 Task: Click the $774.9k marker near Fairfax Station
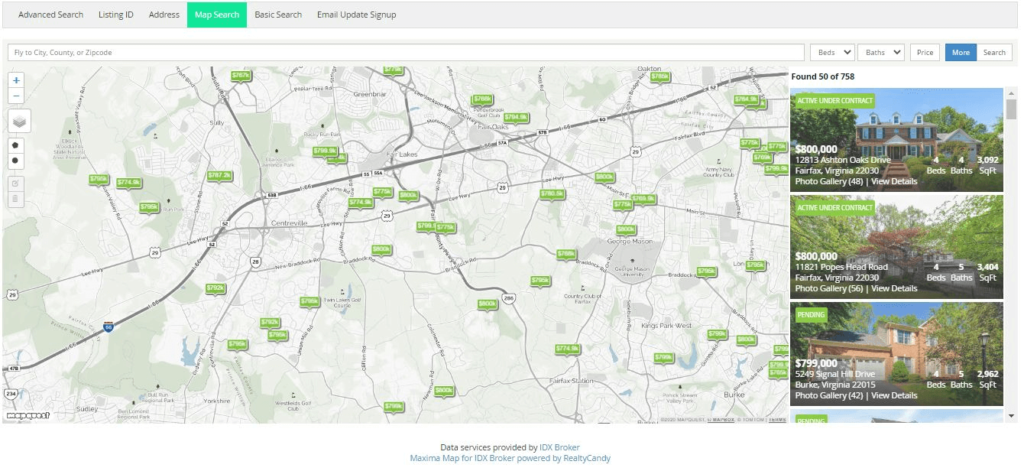point(568,349)
